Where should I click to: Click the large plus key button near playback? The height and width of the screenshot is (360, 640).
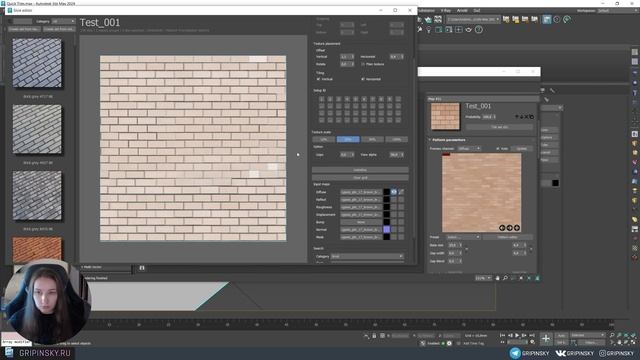546,338
